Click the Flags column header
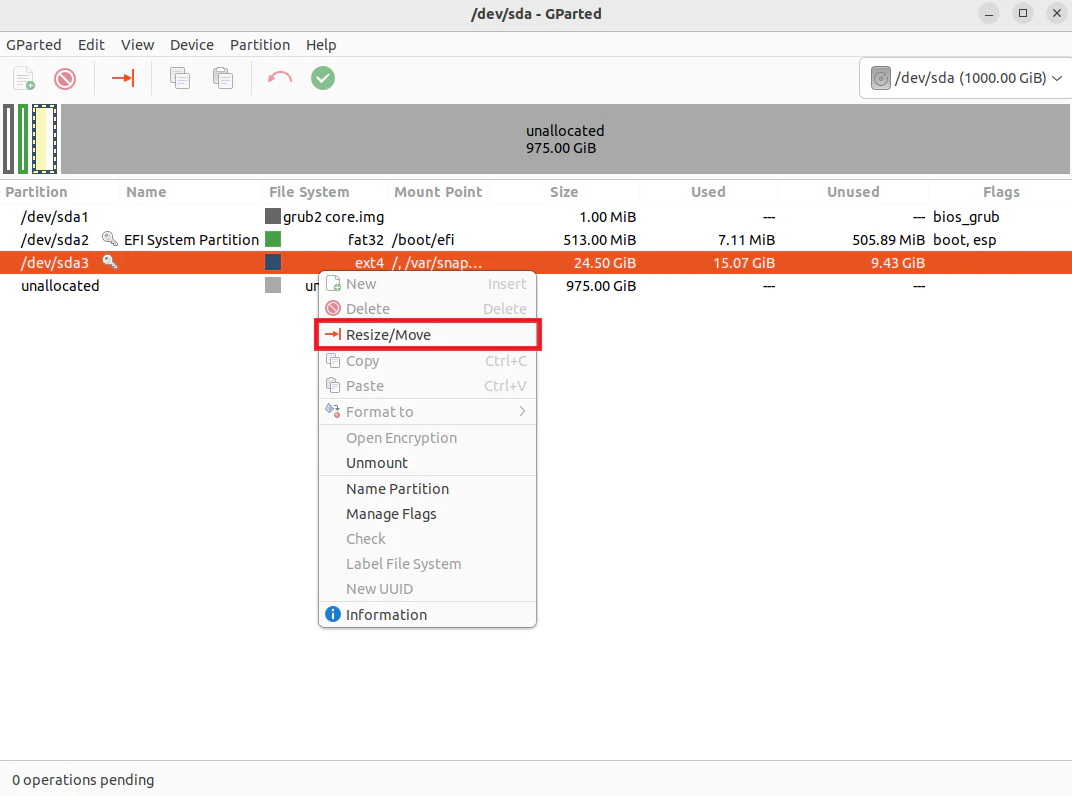The height and width of the screenshot is (796, 1072). tap(1002, 192)
